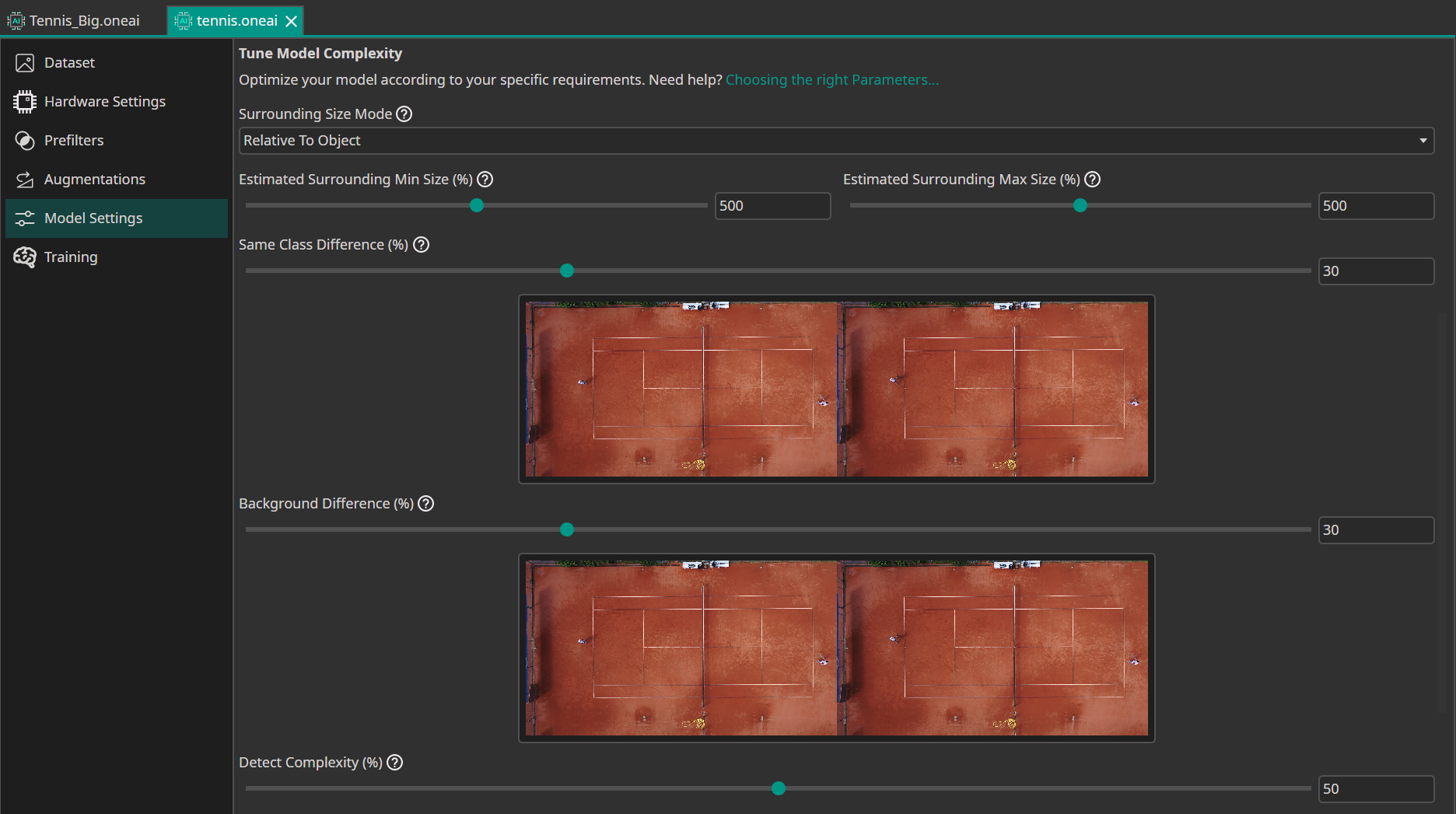1456x814 pixels.
Task: Click the Detect Complexity slider handle
Action: 778,788
